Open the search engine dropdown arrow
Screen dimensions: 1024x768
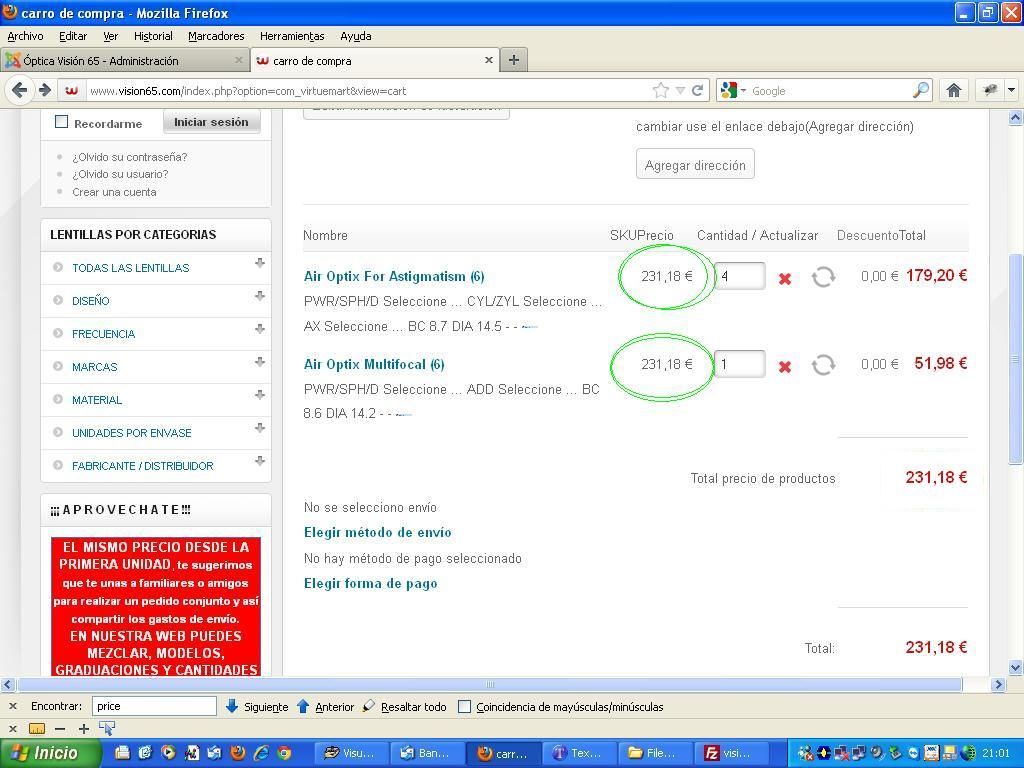point(743,91)
